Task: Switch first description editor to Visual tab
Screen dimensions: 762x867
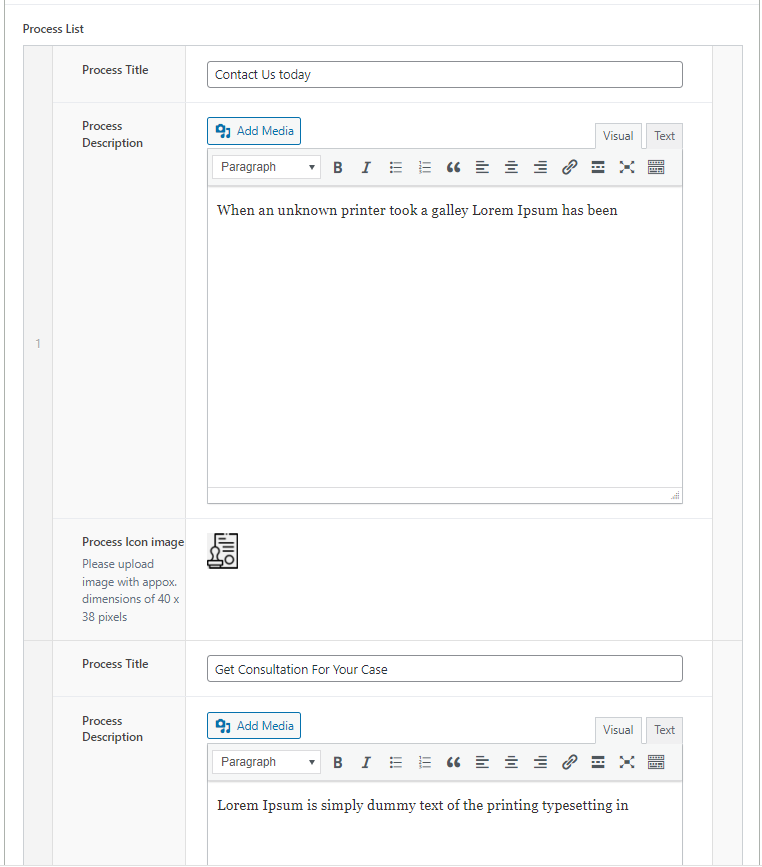Action: (618, 136)
